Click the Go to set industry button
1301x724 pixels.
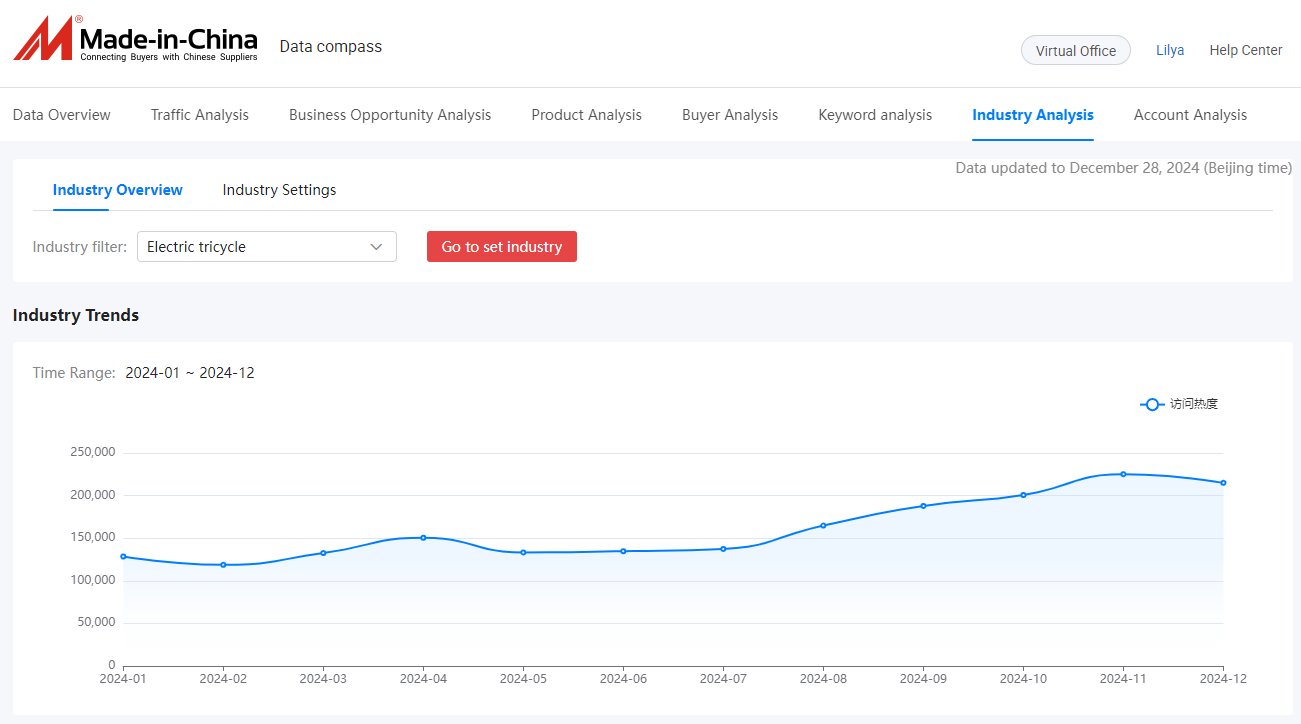pyautogui.click(x=502, y=247)
